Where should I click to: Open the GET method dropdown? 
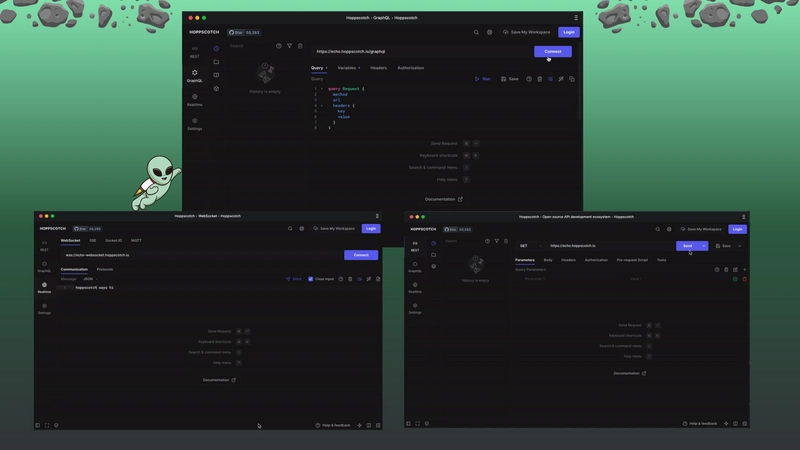click(x=530, y=246)
